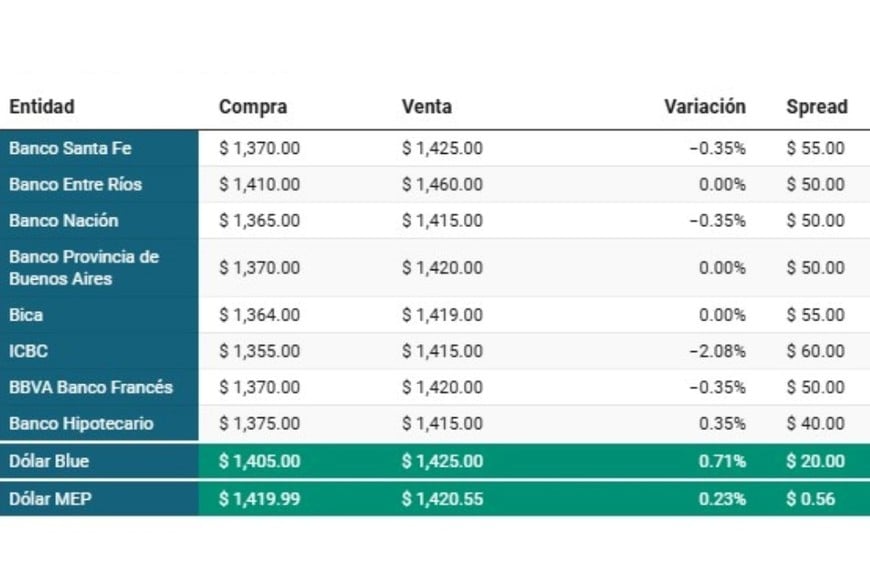Click Bica compra value $1,364.00
Image resolution: width=870 pixels, height=578 pixels.
[259, 315]
